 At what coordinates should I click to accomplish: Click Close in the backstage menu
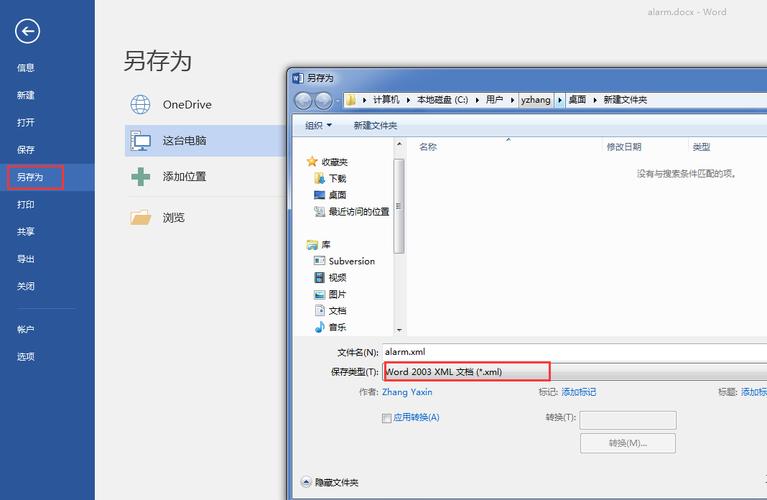point(26,286)
